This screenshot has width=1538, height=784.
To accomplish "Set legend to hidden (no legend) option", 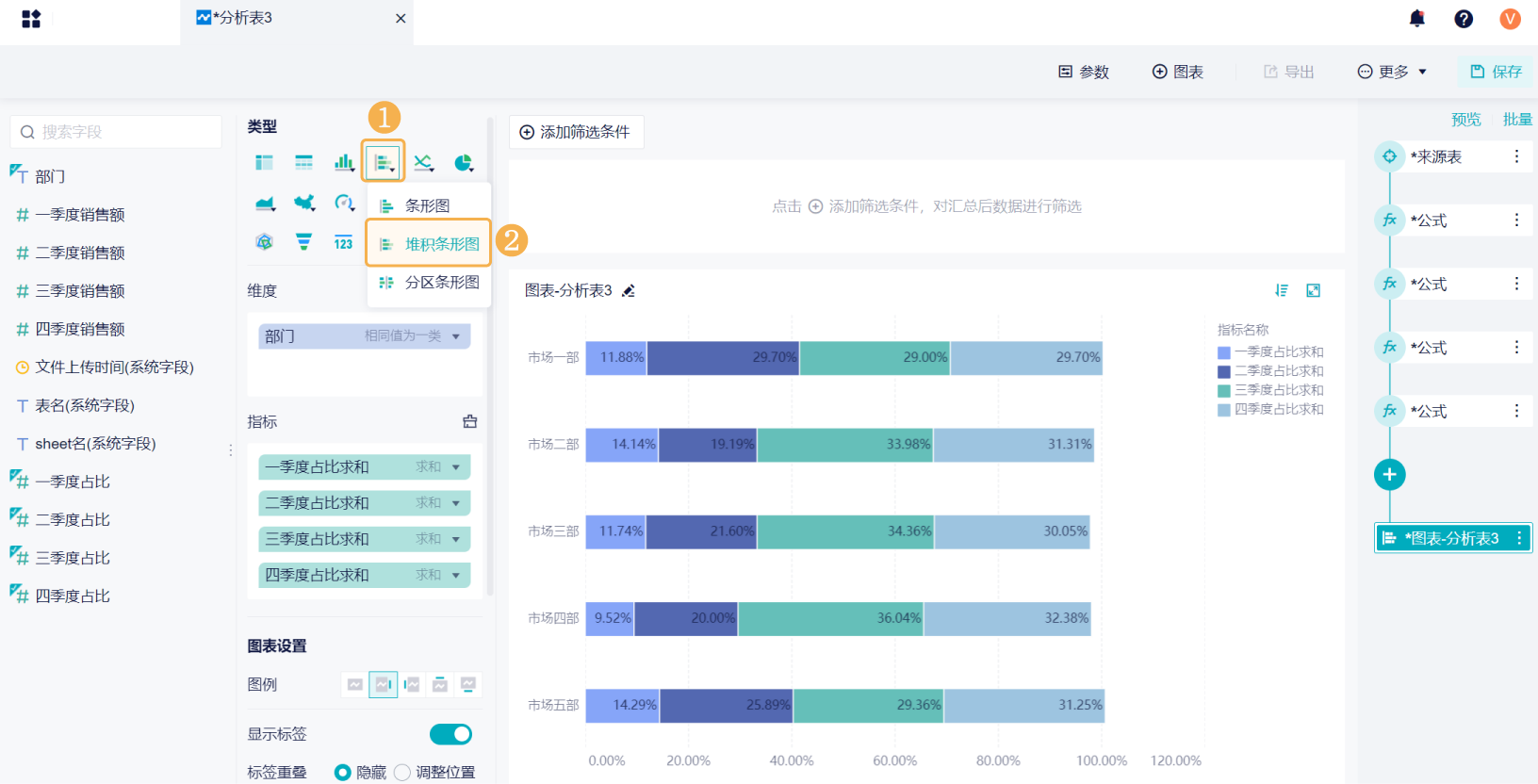I will tap(354, 684).
